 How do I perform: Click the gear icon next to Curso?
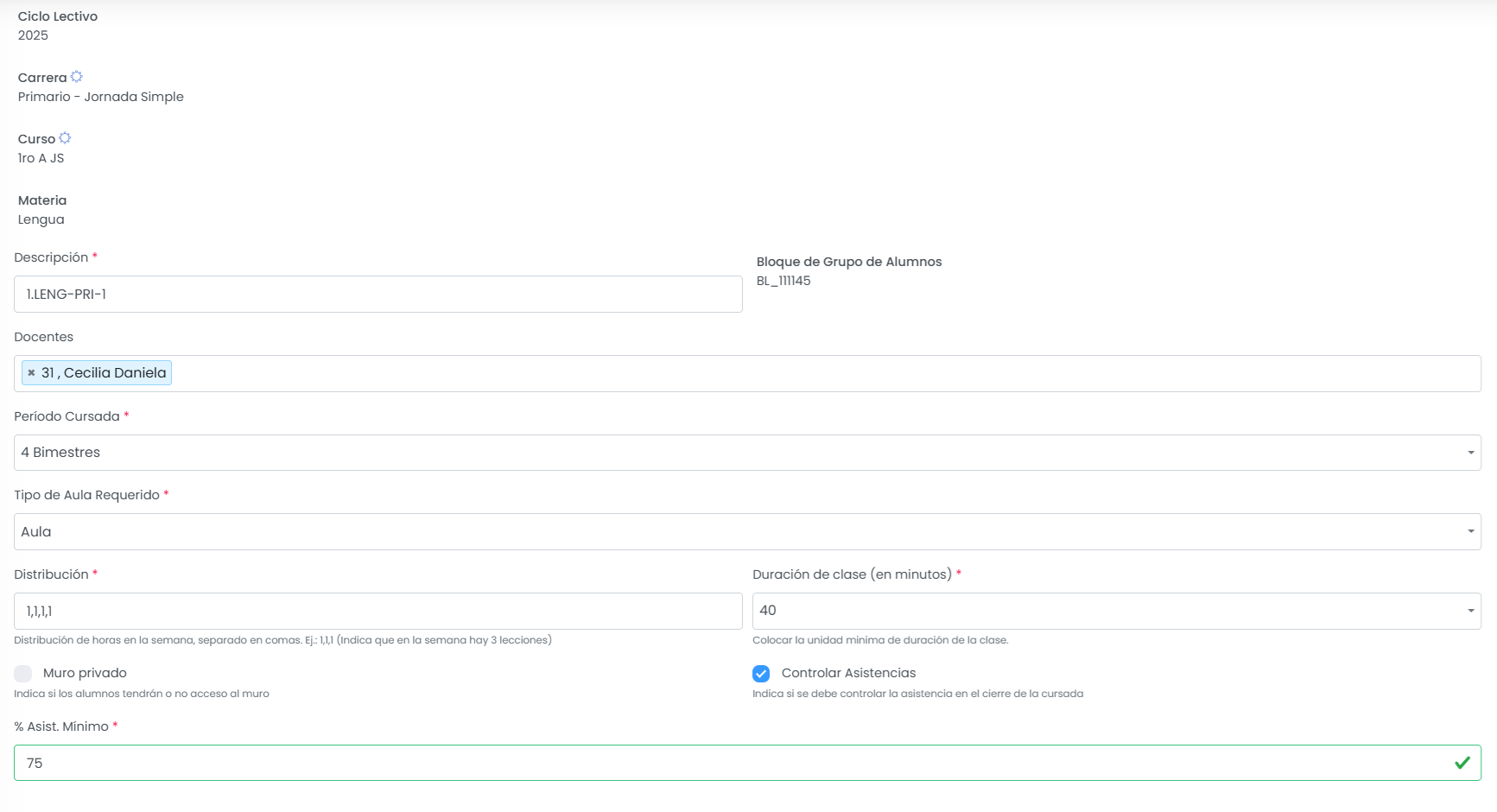[x=65, y=138]
